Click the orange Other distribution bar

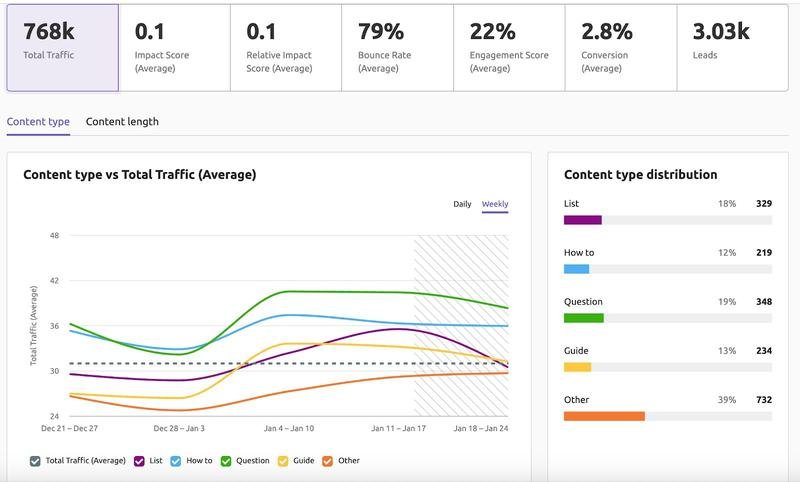pos(604,416)
